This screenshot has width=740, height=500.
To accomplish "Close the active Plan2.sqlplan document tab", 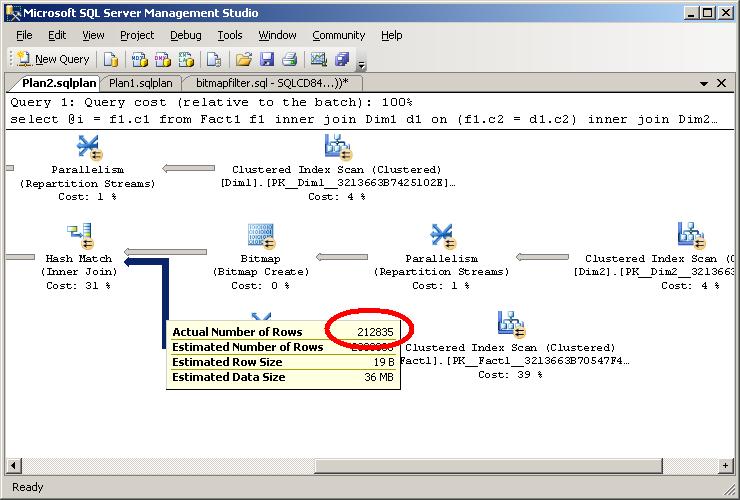I will (721, 83).
